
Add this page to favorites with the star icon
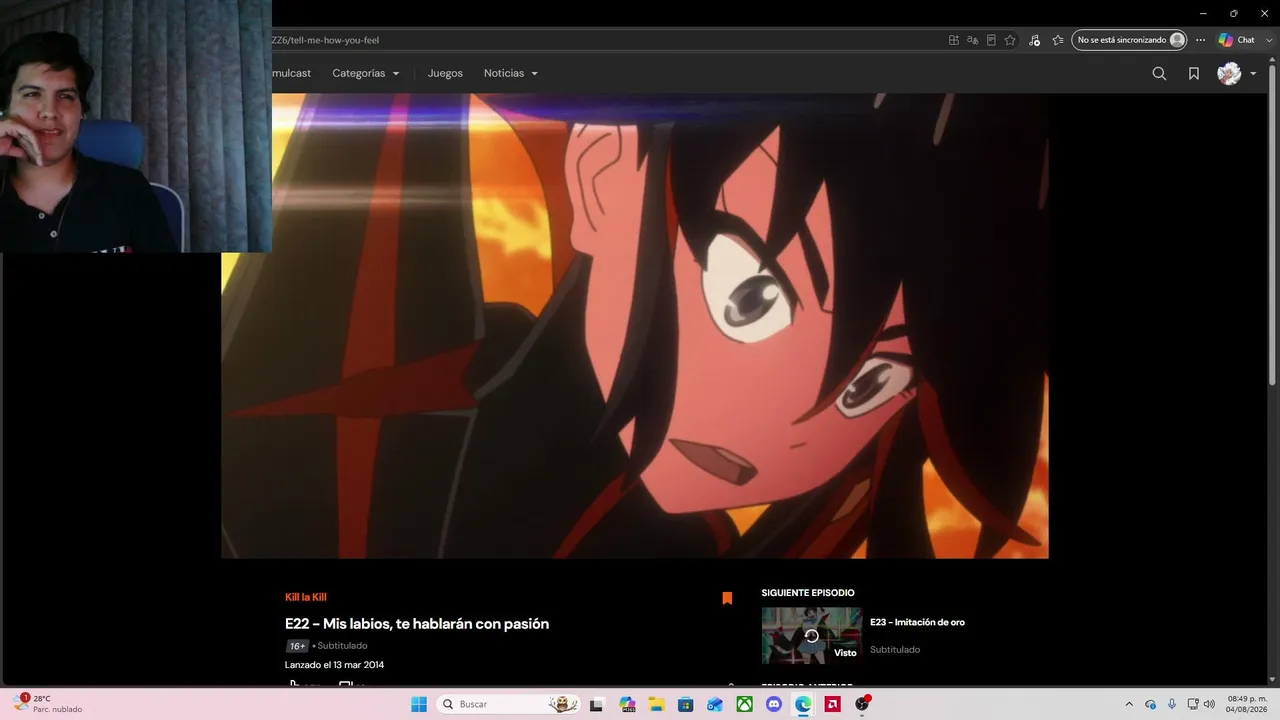pos(1010,40)
